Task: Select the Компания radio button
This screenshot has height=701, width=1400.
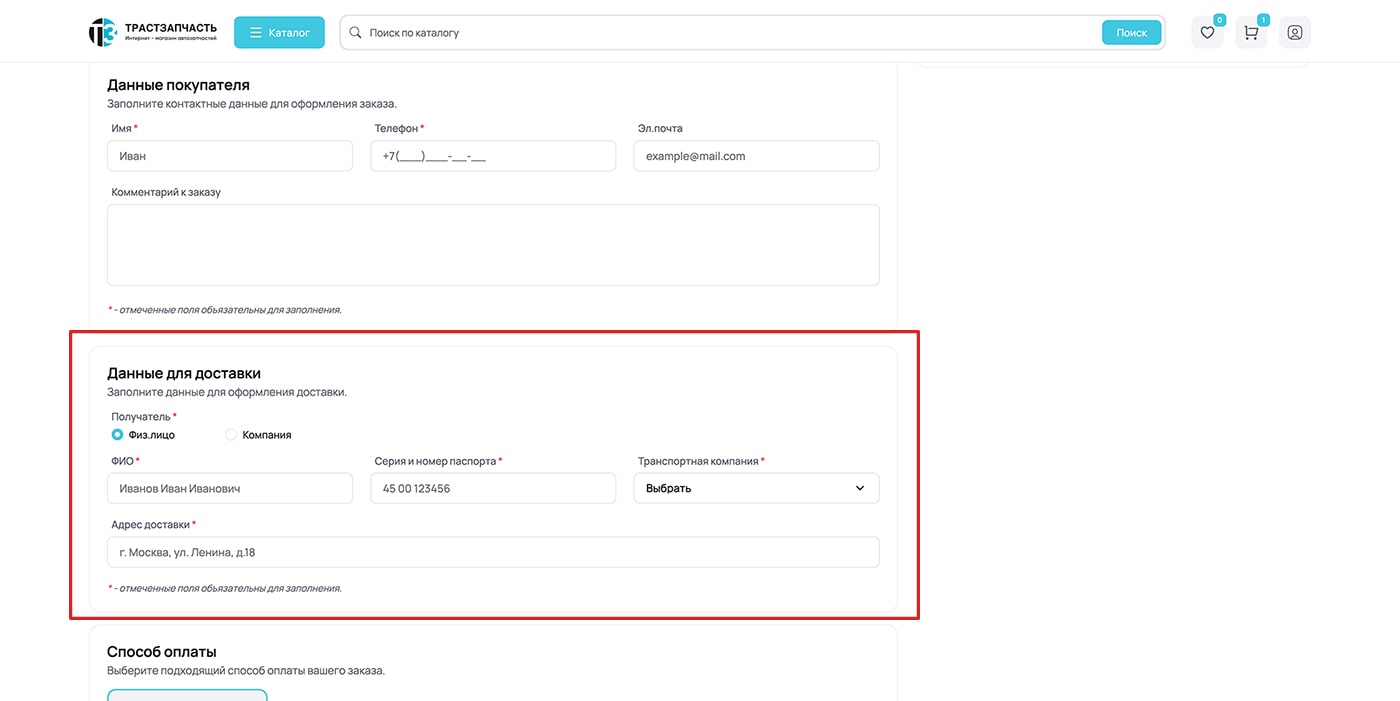Action: (x=232, y=435)
